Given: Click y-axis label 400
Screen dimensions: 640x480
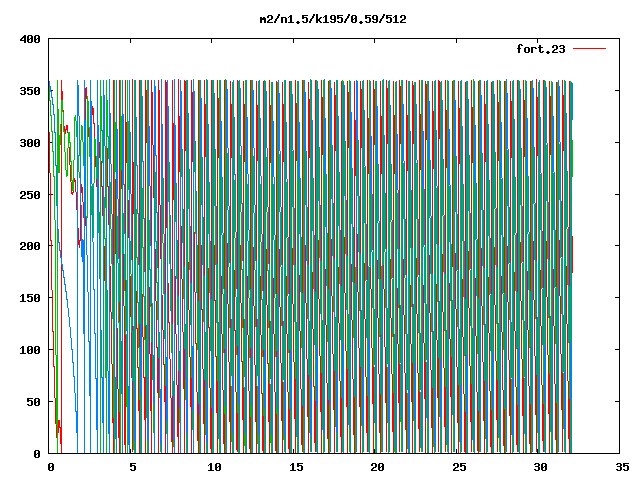Looking at the screenshot, I should click(30, 39).
